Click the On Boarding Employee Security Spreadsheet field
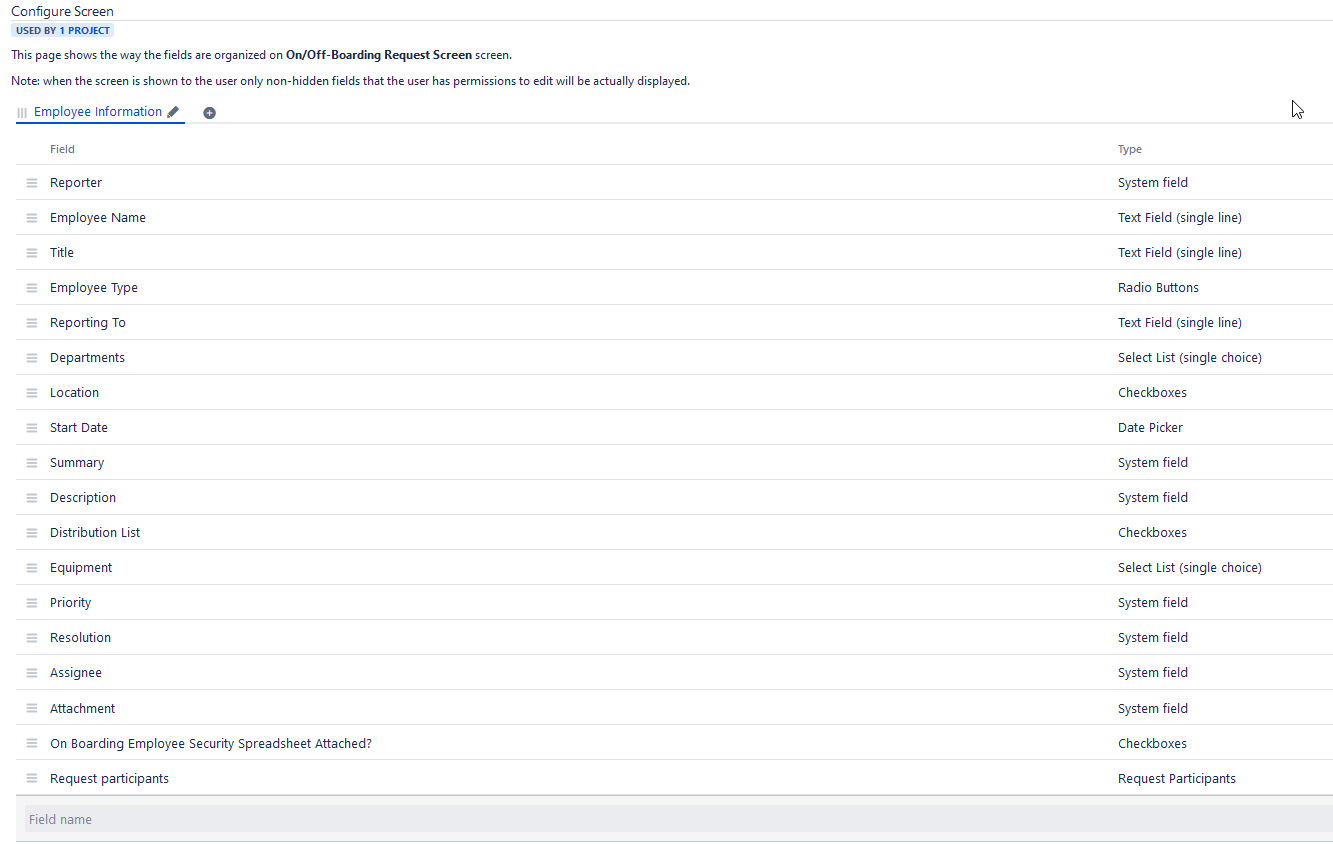 [x=211, y=744]
